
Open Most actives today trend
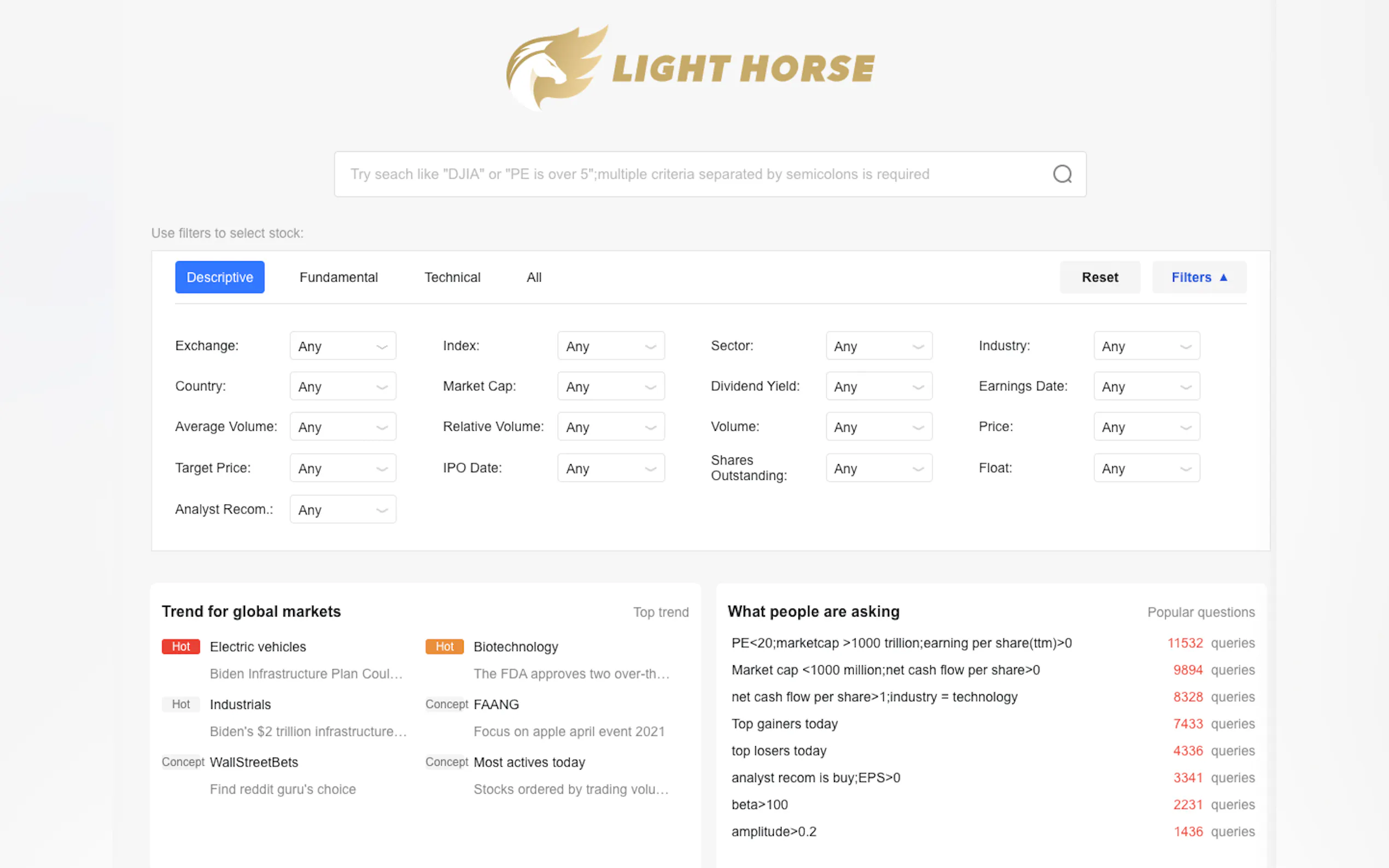point(529,763)
